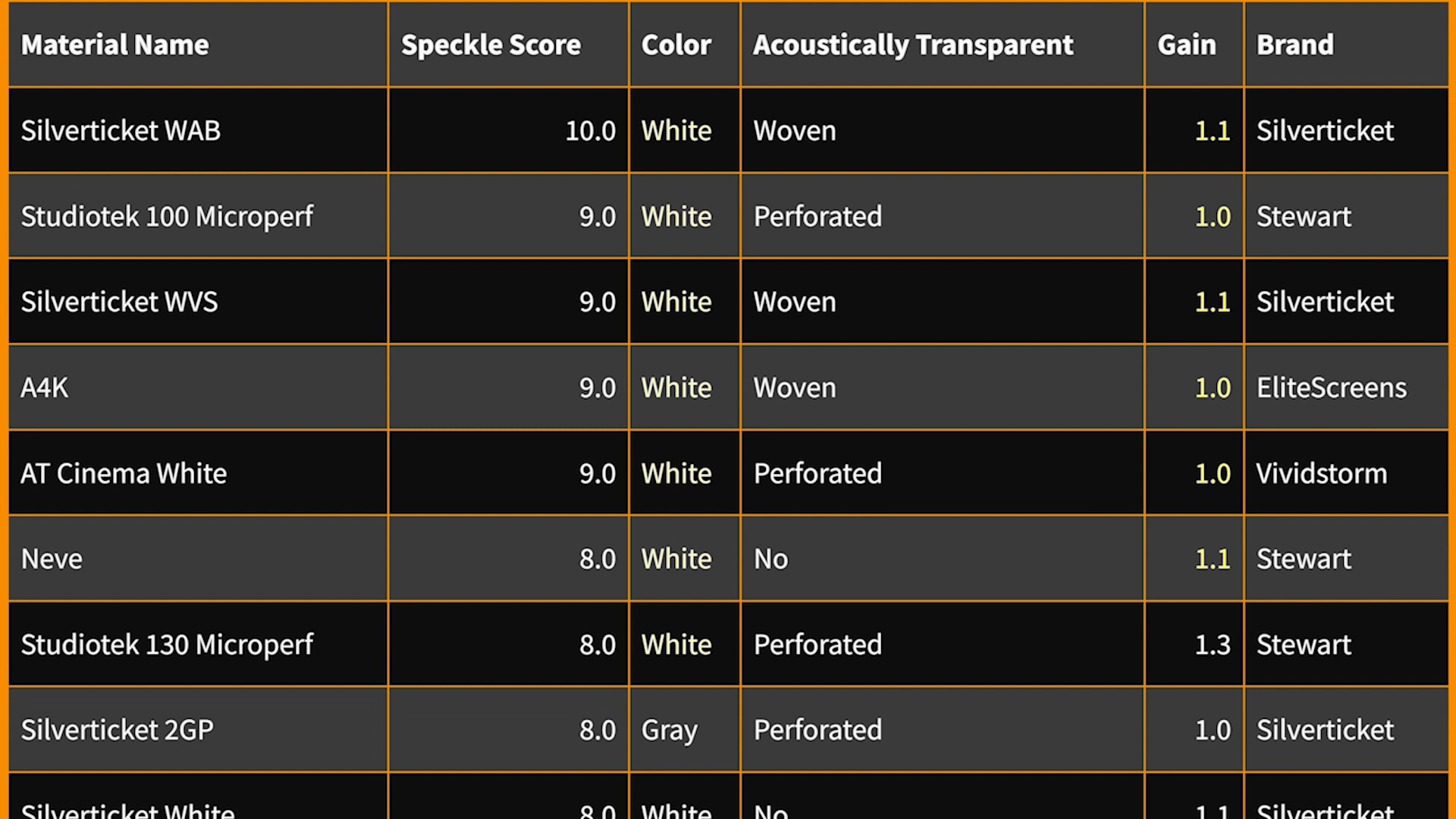Click the 10.0 speckle score value
The height and width of the screenshot is (819, 1456).
(x=591, y=130)
